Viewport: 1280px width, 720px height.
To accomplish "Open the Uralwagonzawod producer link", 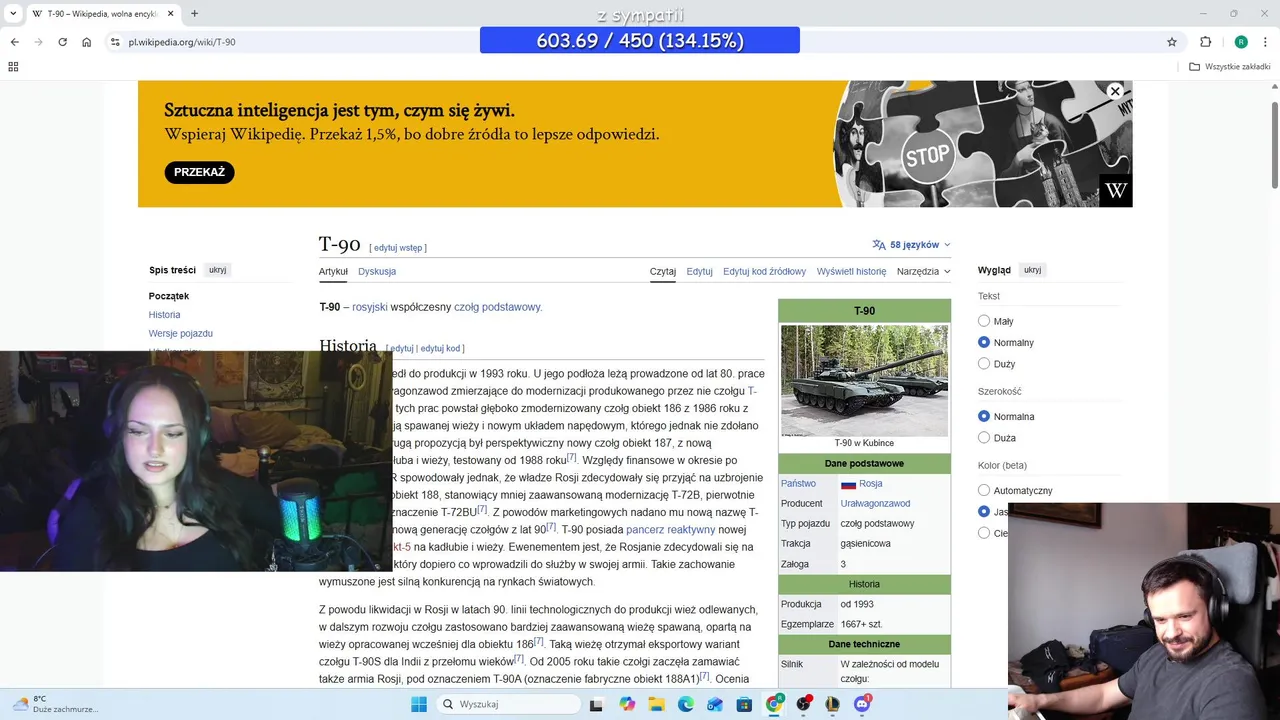I will coord(875,504).
